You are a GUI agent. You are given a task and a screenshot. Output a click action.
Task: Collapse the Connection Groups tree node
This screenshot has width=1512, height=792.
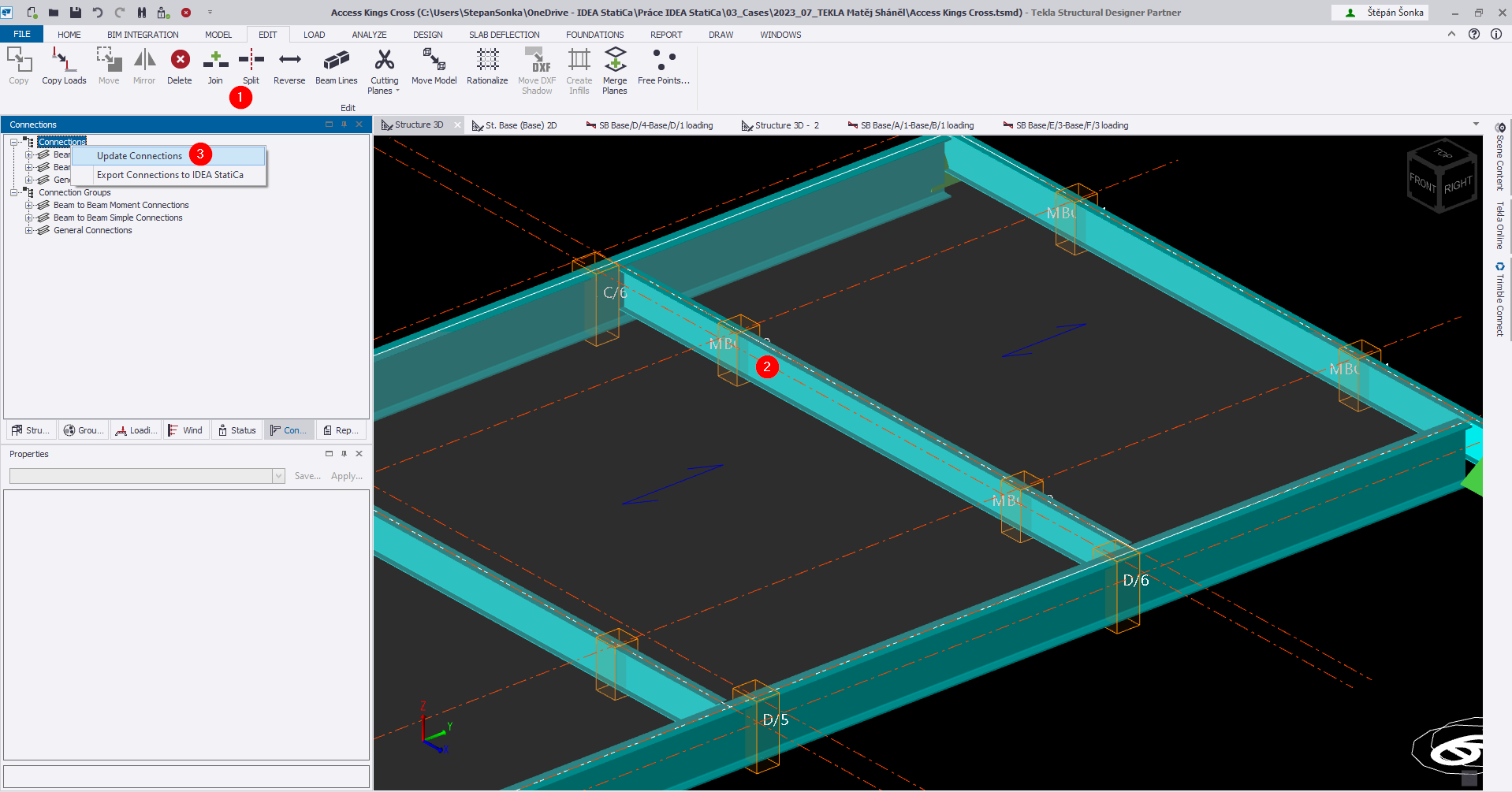point(14,193)
